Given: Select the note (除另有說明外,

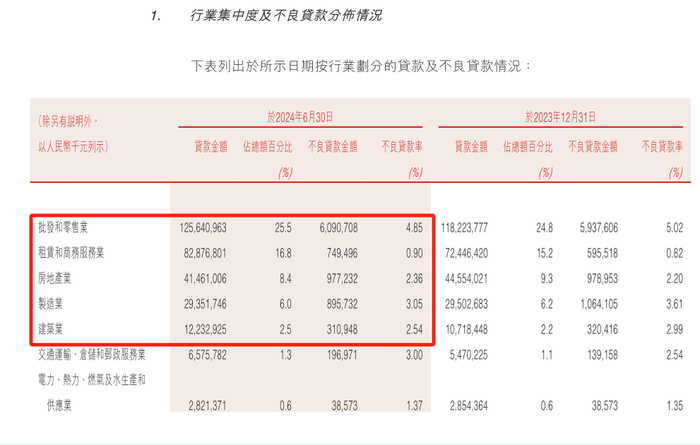Looking at the screenshot, I should click(68, 121).
